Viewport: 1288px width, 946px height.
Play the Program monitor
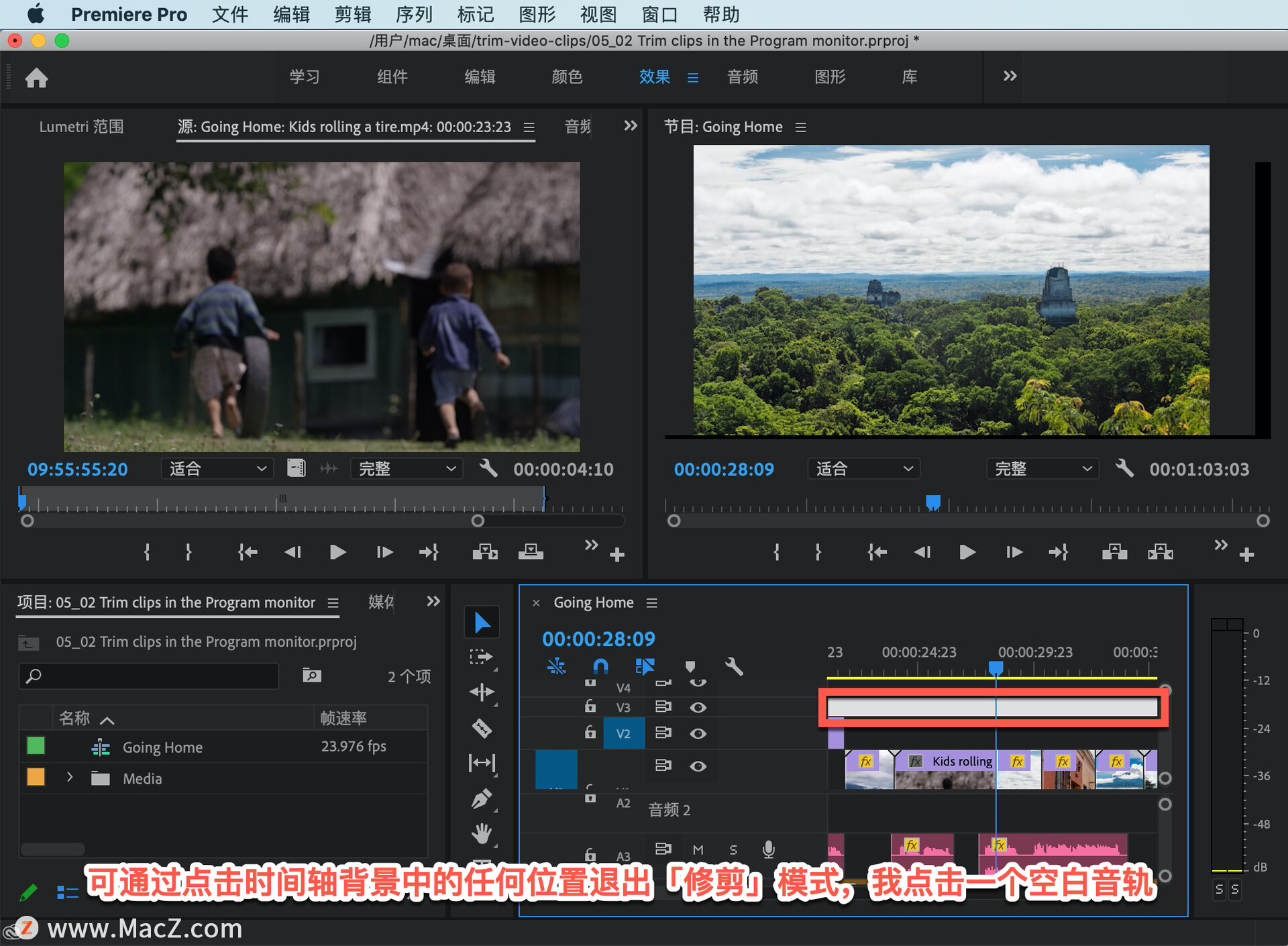pos(967,552)
